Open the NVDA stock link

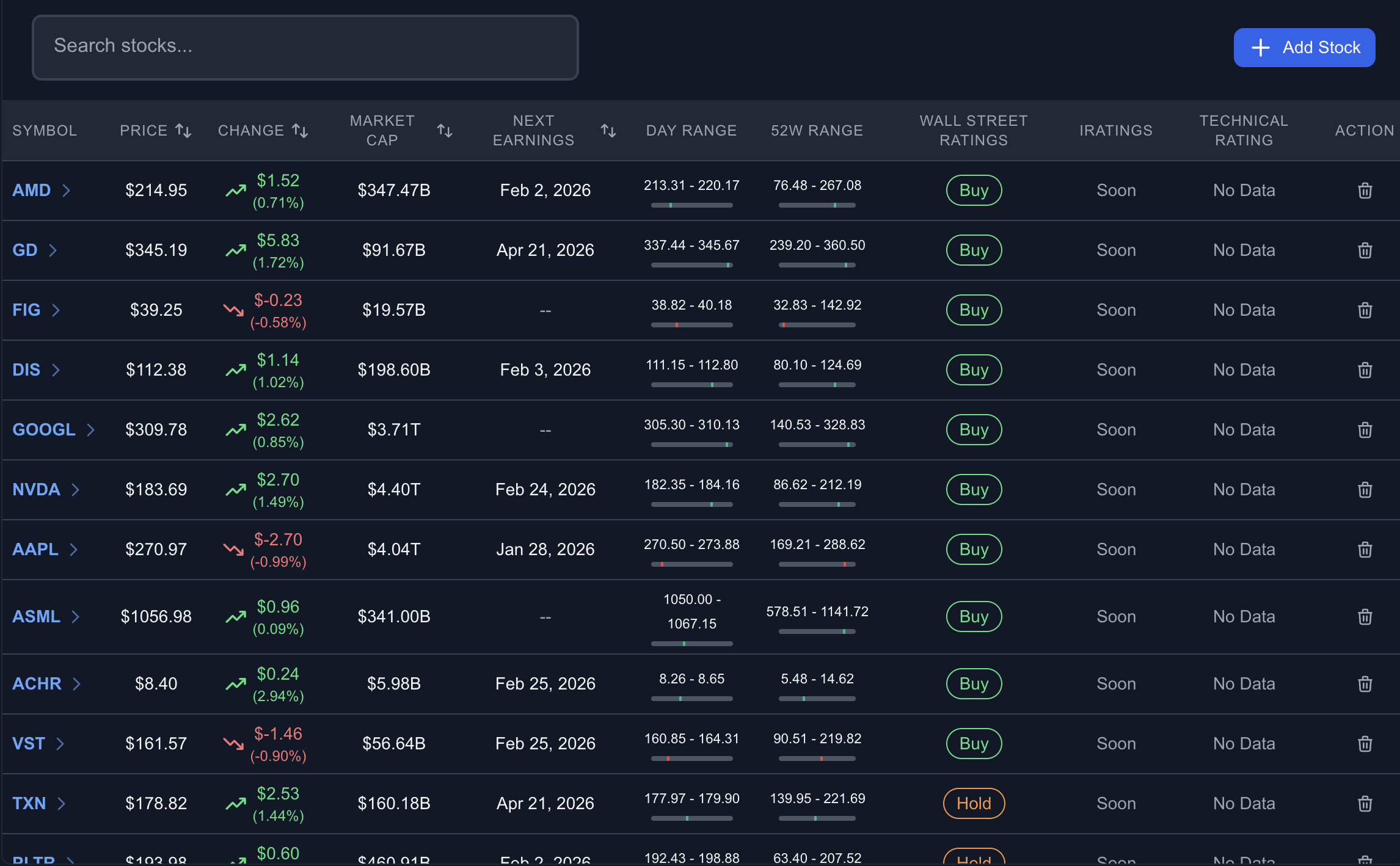pos(35,490)
